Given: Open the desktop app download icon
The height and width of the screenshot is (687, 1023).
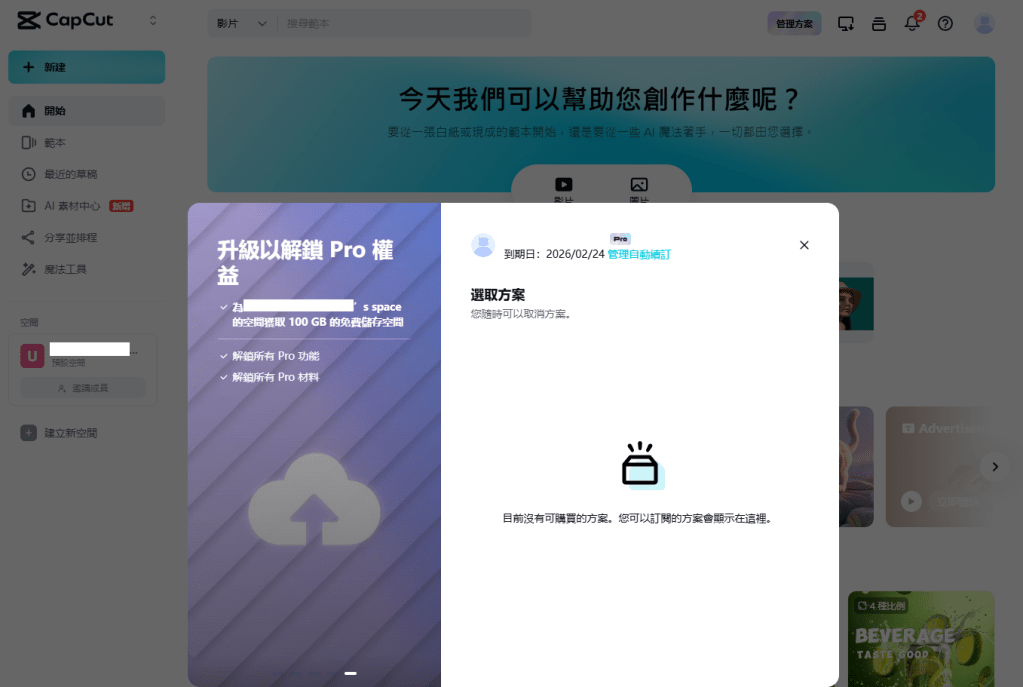Looking at the screenshot, I should pyautogui.click(x=846, y=23).
